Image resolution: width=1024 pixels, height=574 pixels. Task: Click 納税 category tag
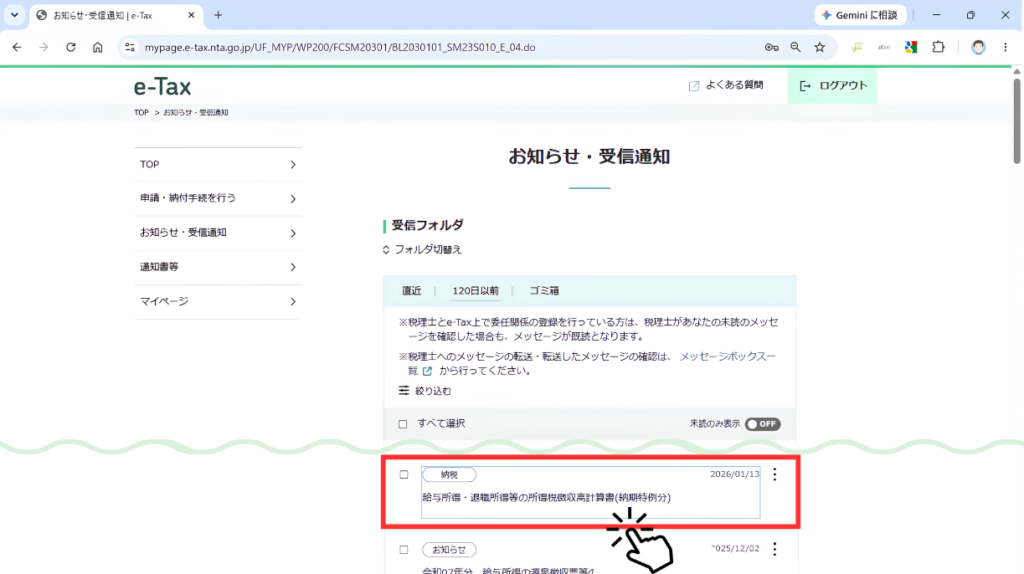pyautogui.click(x=449, y=475)
